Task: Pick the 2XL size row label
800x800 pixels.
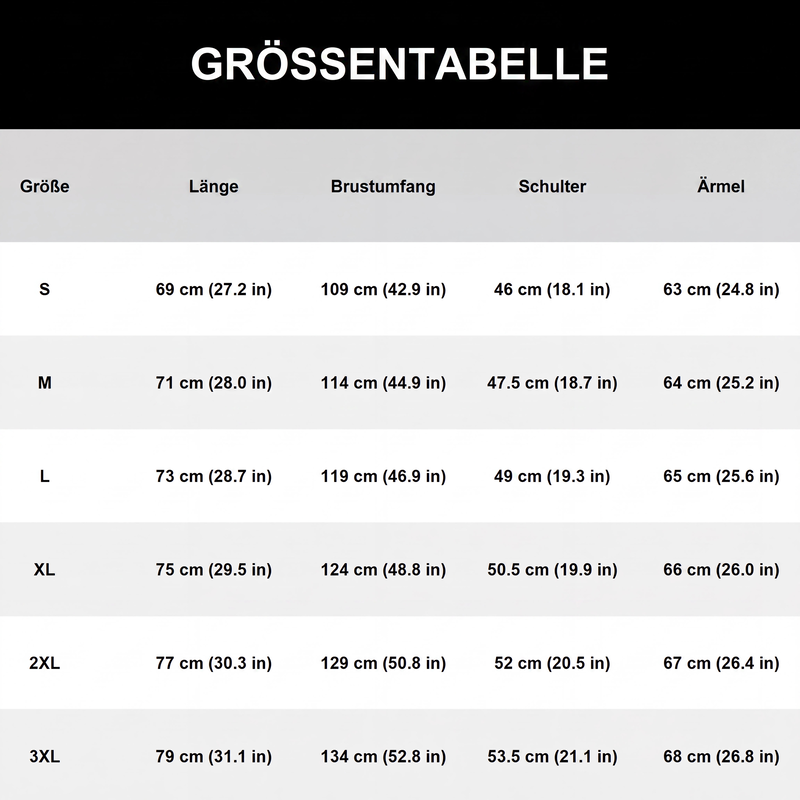Action: point(44,663)
